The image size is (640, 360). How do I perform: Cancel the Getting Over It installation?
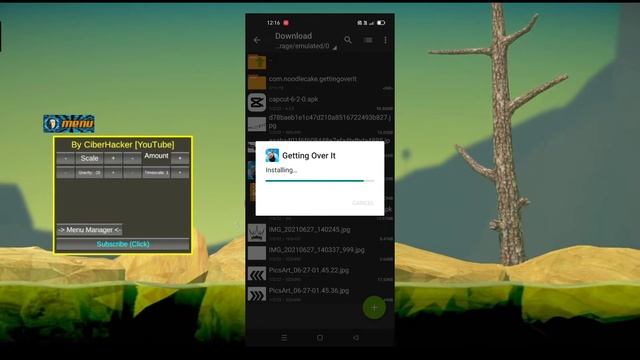click(x=362, y=203)
